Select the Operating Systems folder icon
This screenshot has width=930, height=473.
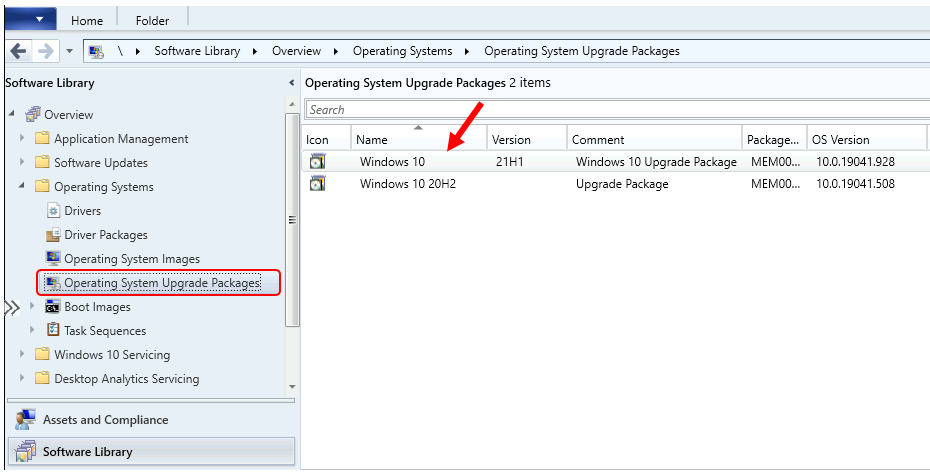tap(42, 186)
